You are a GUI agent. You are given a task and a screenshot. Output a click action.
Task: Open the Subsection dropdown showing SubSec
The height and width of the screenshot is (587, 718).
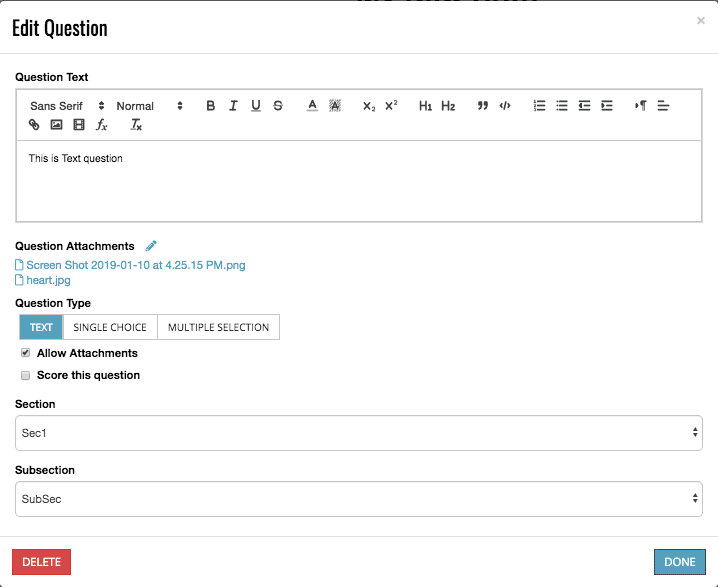click(359, 499)
